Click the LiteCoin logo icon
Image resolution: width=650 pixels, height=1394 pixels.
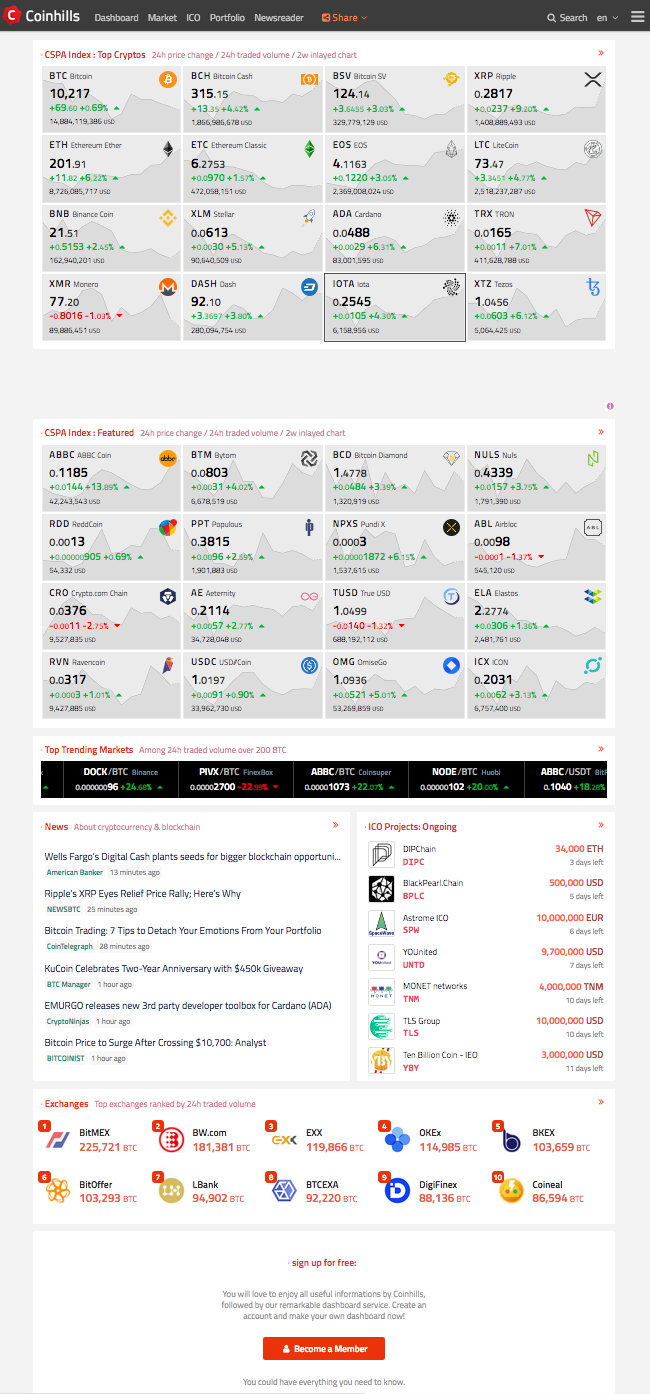tap(594, 149)
